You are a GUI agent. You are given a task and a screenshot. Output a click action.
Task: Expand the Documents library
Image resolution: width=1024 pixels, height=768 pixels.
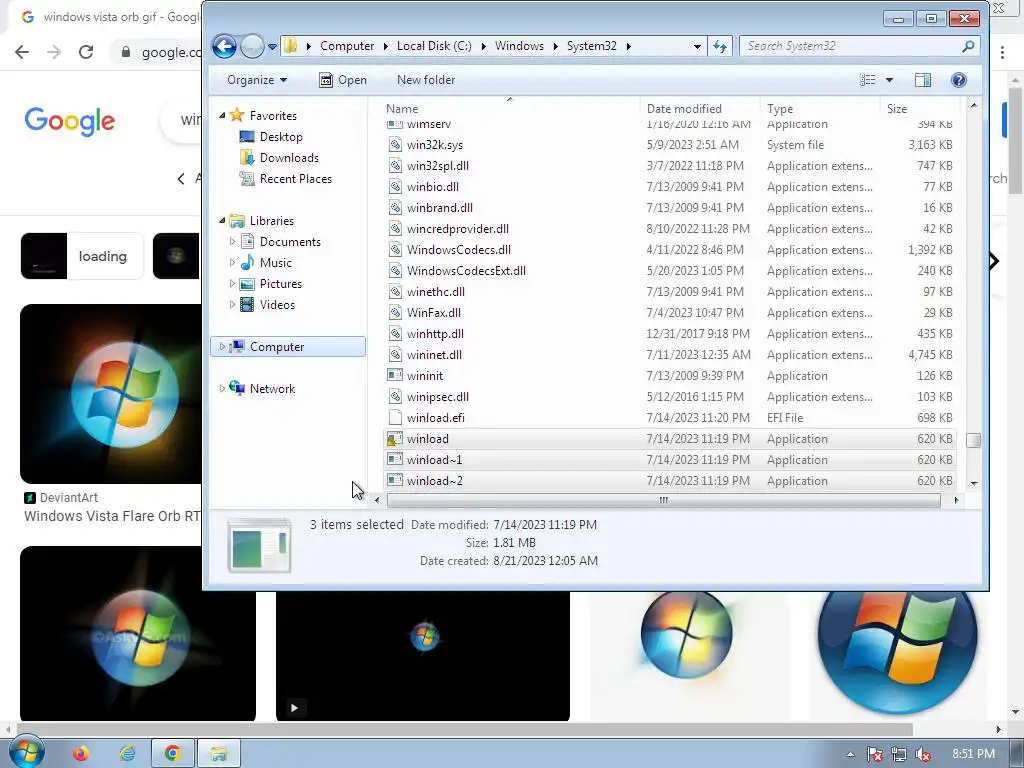coord(232,241)
